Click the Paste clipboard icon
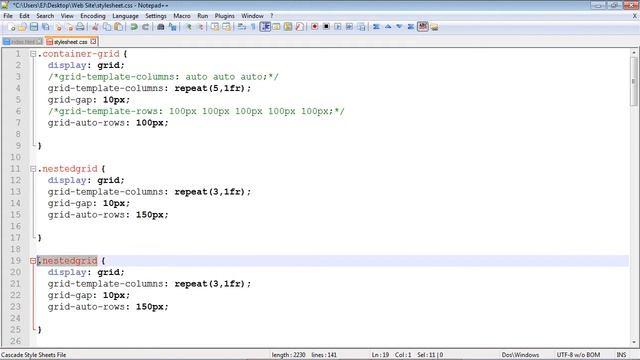640x360 pixels. click(x=118, y=27)
